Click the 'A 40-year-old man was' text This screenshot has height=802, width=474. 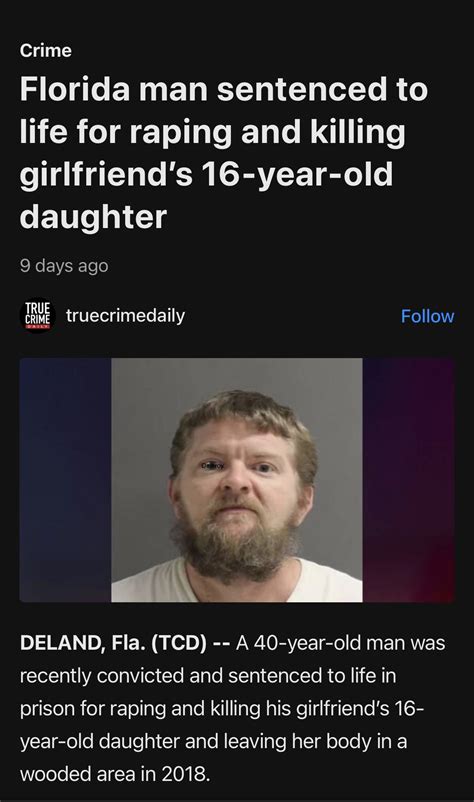pyautogui.click(x=340, y=642)
